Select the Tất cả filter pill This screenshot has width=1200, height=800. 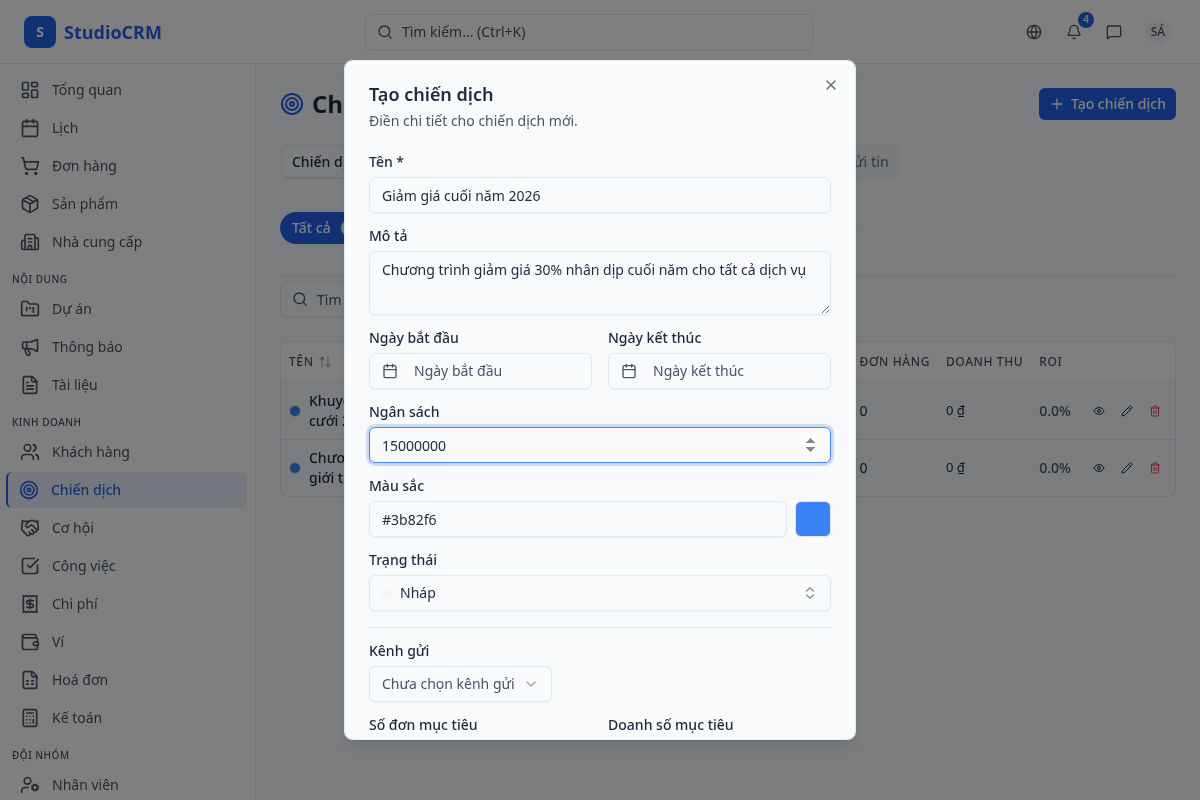310,228
